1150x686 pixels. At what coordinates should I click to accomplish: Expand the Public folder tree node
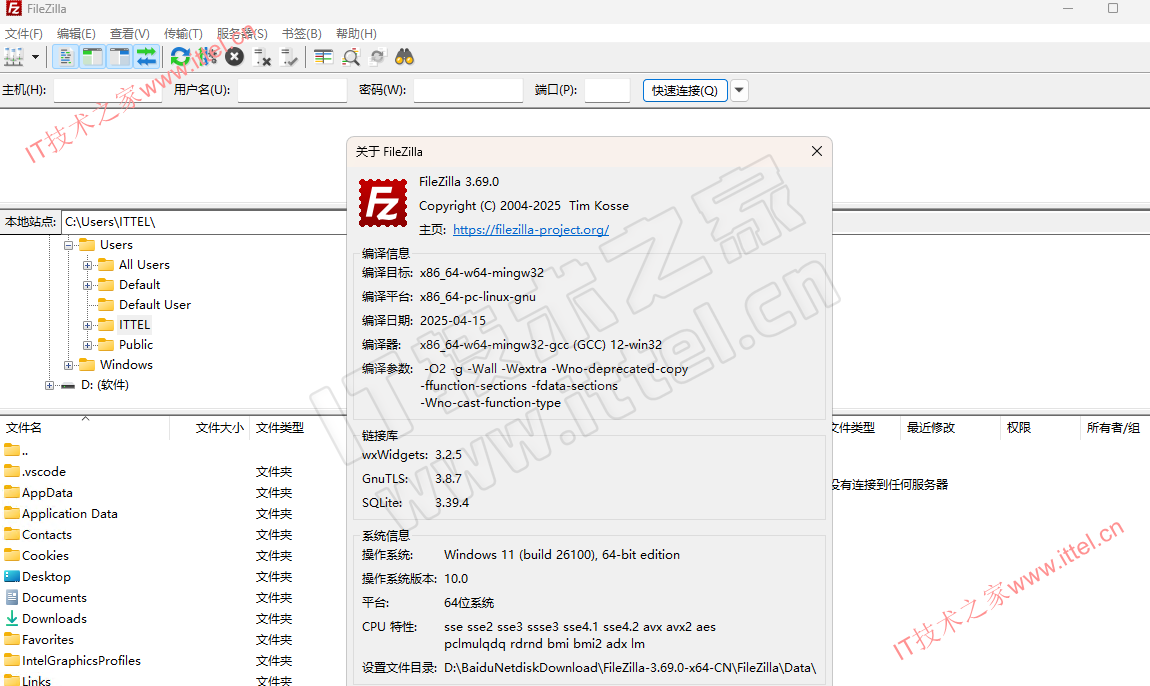[x=87, y=345]
